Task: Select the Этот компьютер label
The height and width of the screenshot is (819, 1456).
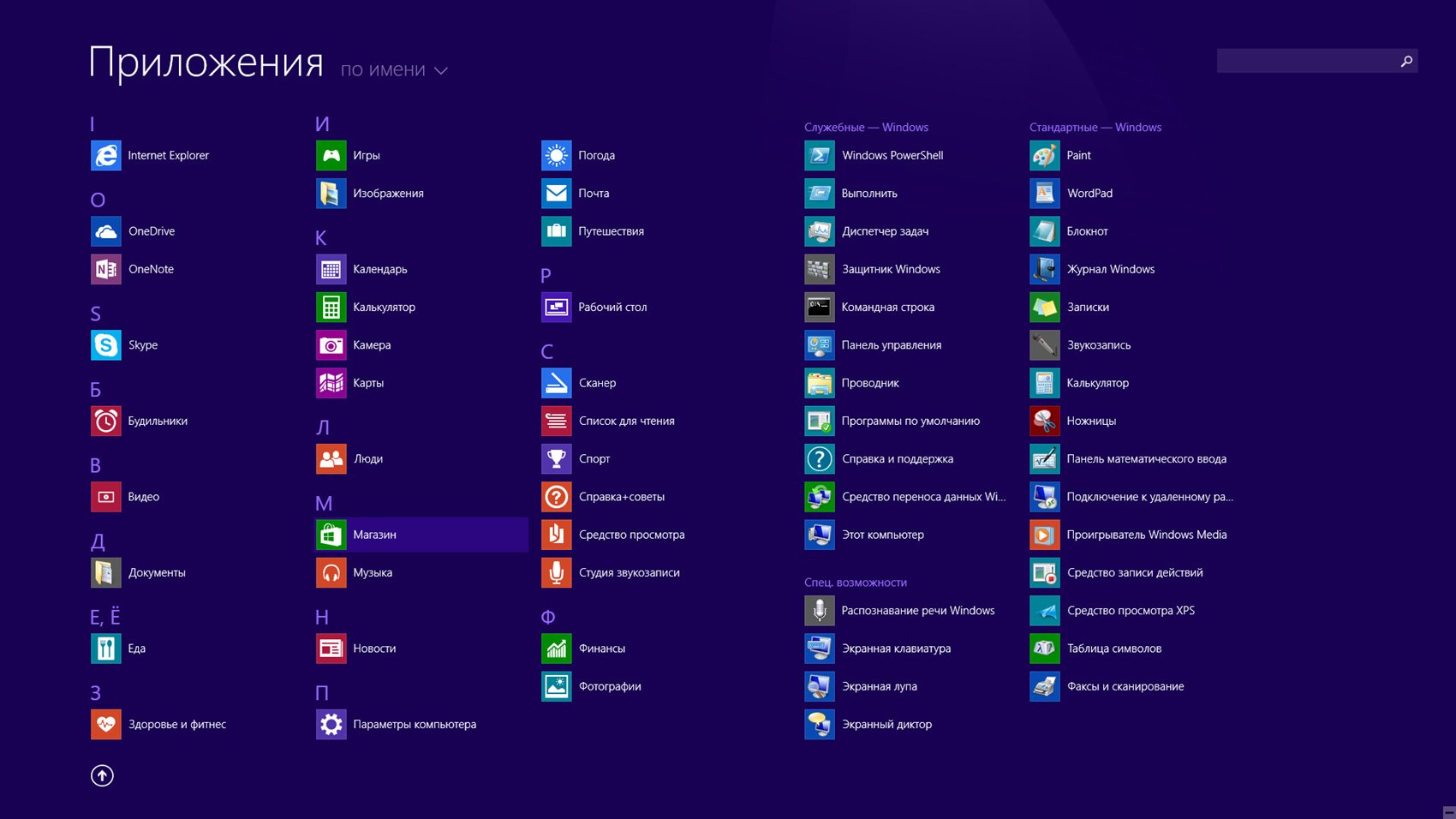Action: pyautogui.click(x=882, y=535)
